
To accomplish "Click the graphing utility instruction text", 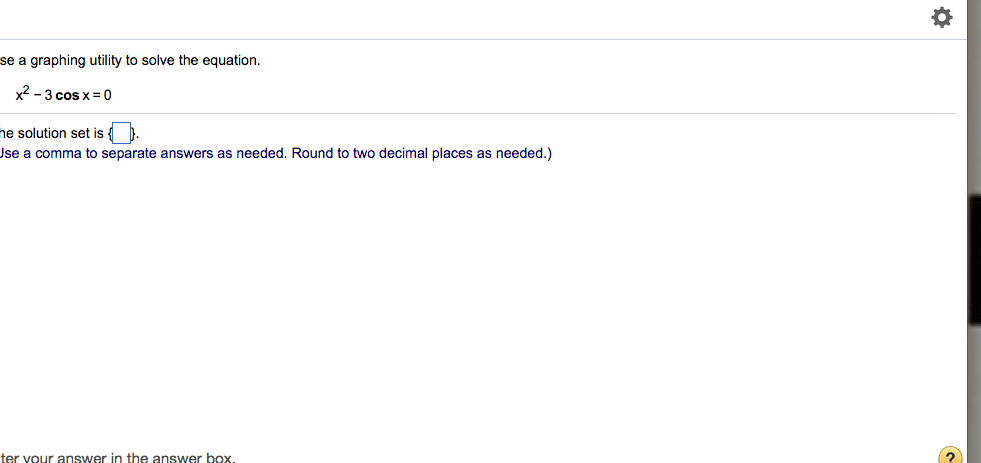I will 130,61.
